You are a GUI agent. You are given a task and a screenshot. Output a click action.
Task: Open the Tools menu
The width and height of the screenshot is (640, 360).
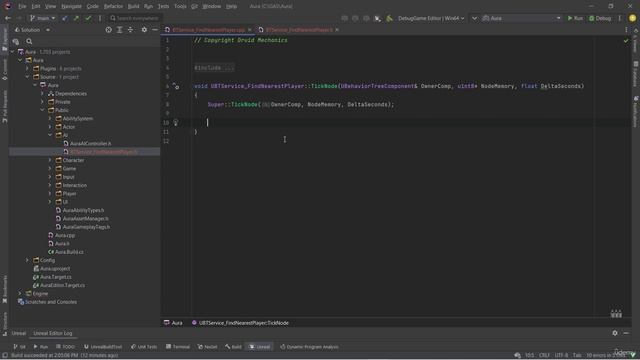(x=180, y=7)
